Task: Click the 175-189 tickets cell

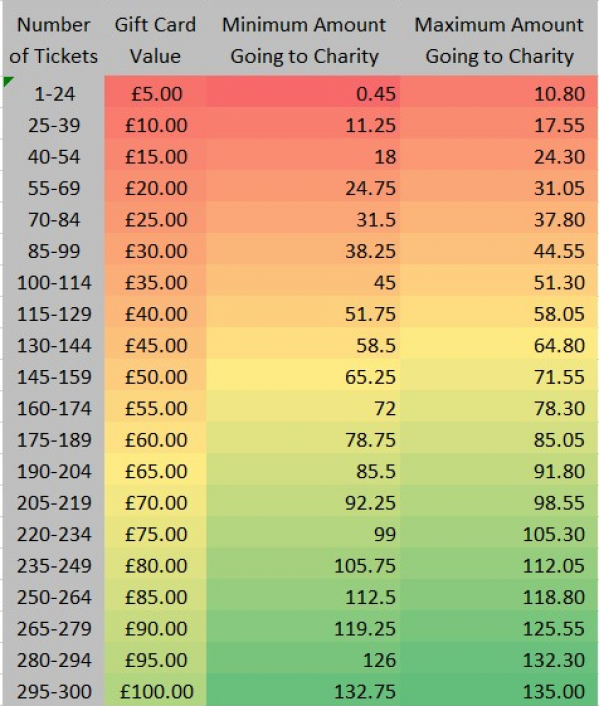Action: coord(54,437)
